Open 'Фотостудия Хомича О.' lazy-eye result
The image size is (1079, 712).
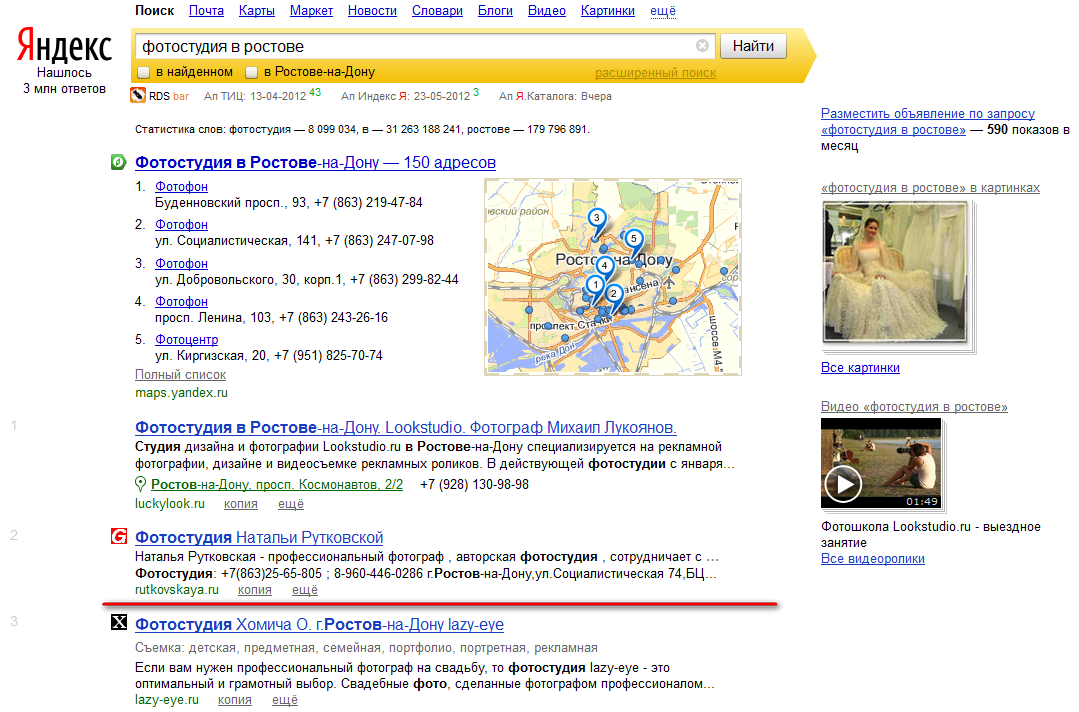[x=319, y=625]
